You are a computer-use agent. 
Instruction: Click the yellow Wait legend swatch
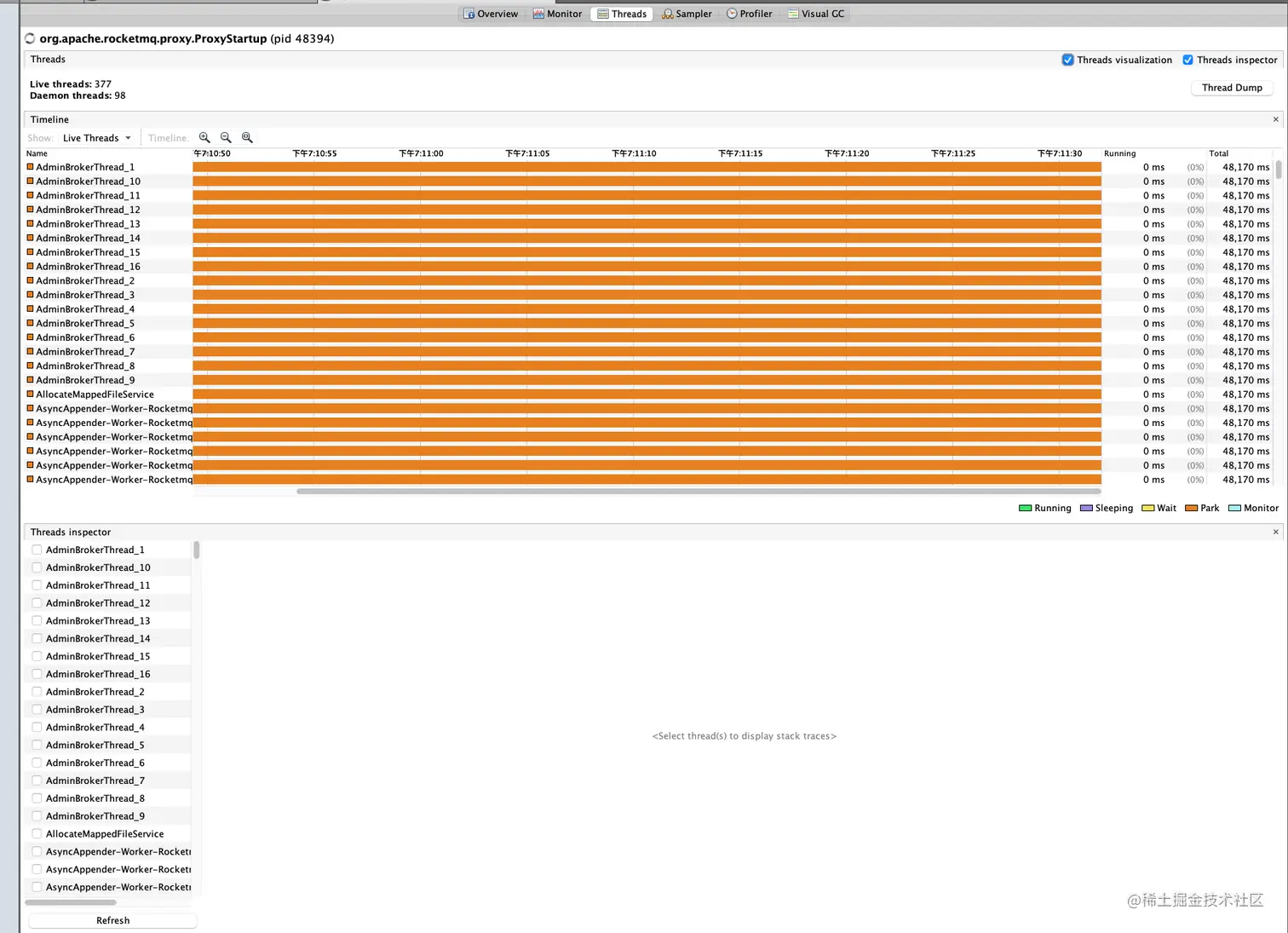1148,508
